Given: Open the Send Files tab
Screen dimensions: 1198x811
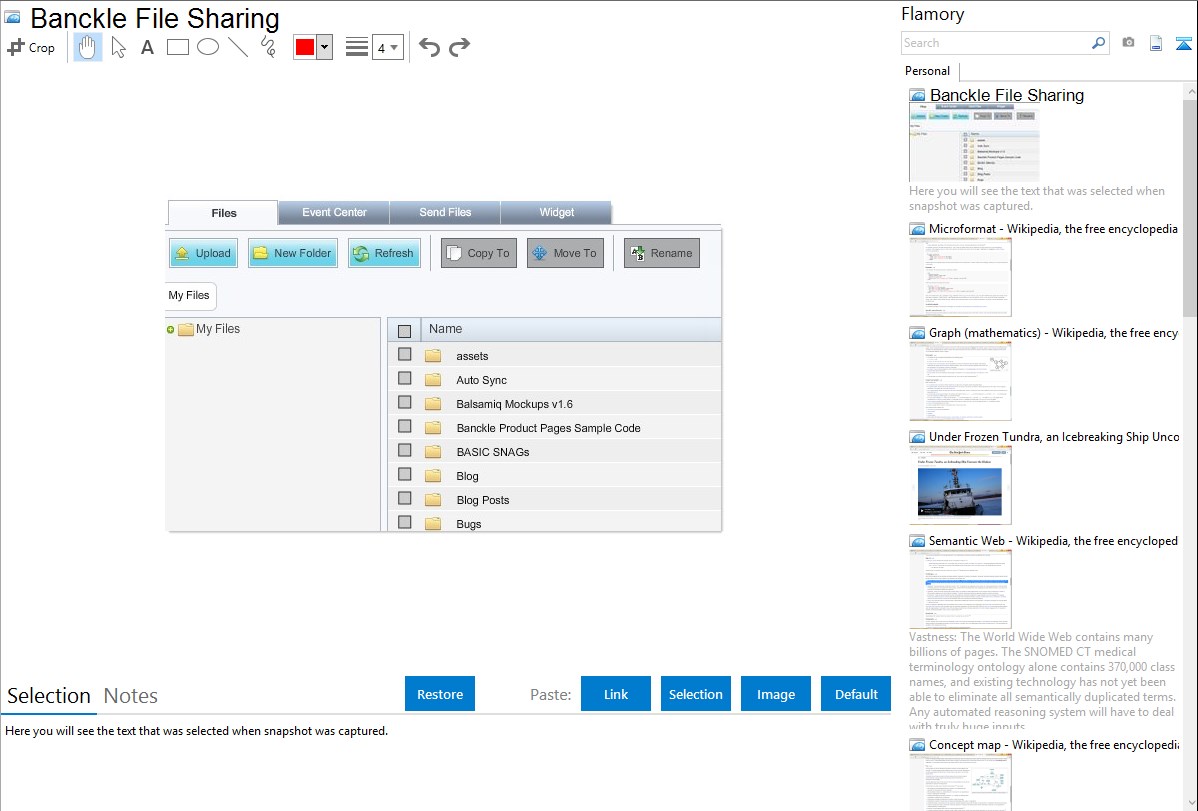Looking at the screenshot, I should click(x=445, y=212).
